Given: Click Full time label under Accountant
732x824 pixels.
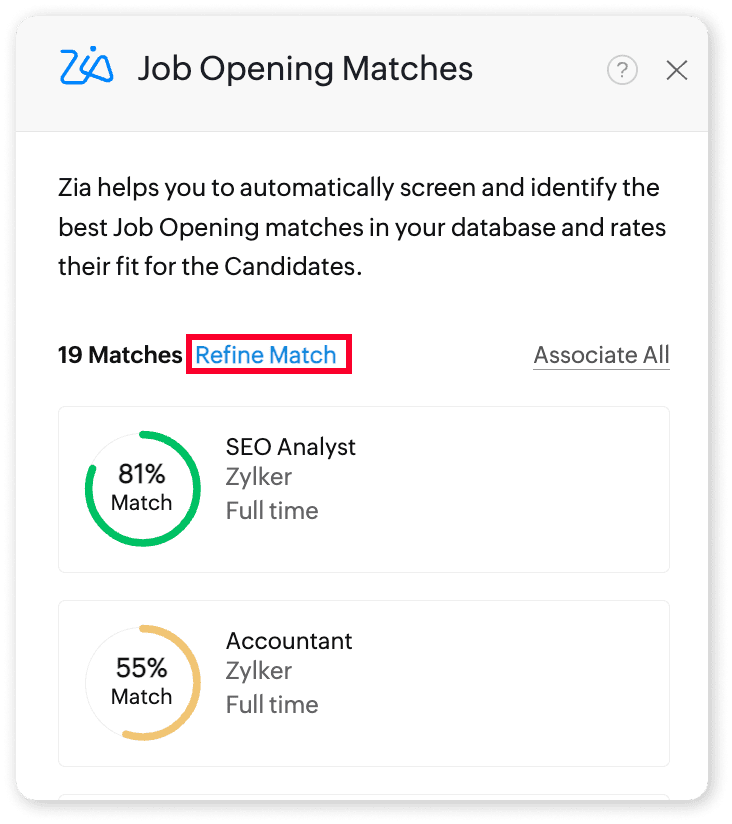Looking at the screenshot, I should coord(272,704).
